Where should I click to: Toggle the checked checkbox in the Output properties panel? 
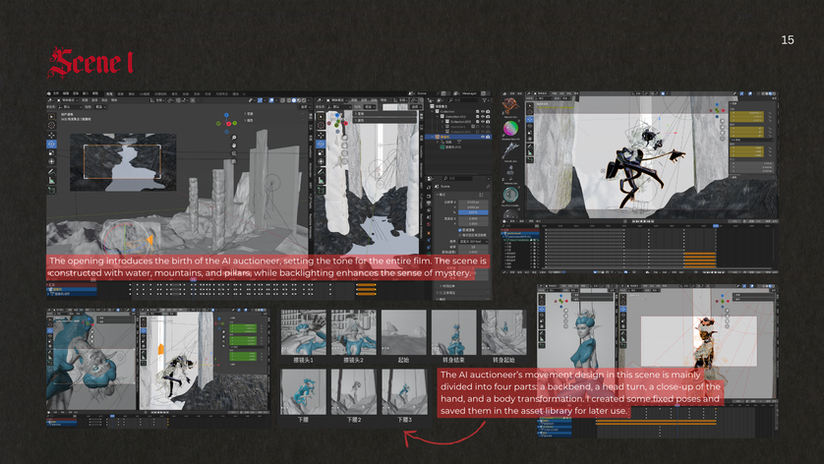[460, 230]
